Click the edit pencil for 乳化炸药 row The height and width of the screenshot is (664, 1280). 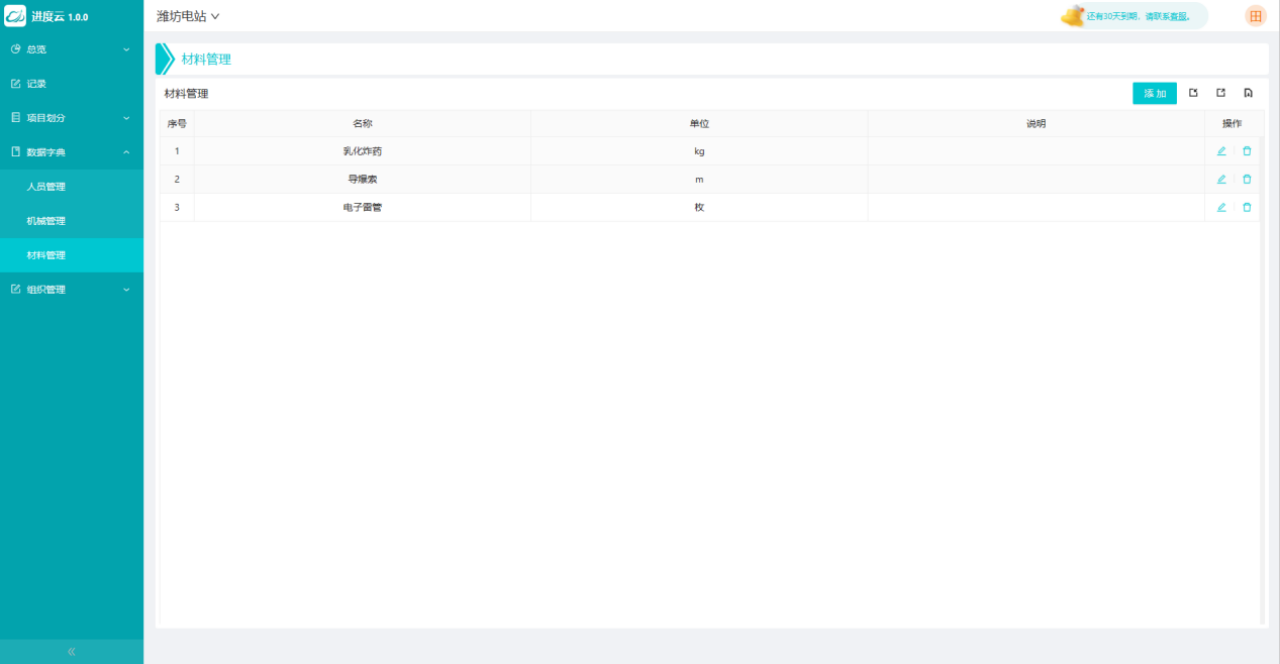tap(1221, 151)
